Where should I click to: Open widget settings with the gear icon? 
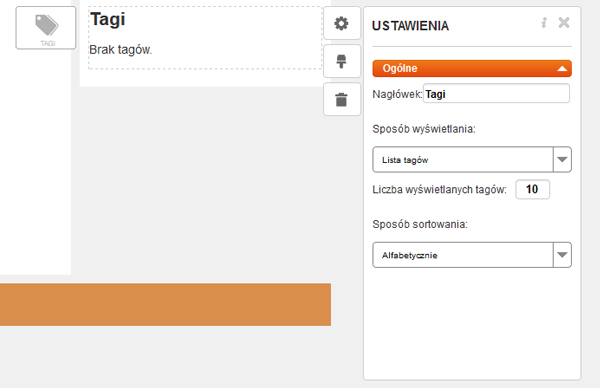click(341, 23)
